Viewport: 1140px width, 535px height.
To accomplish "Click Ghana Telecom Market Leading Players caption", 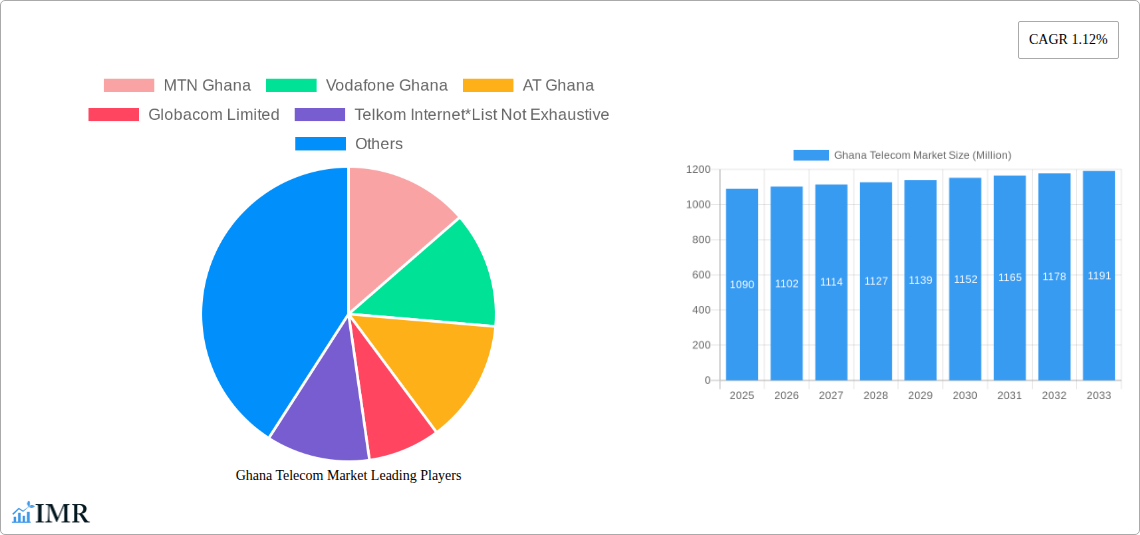I will [348, 475].
